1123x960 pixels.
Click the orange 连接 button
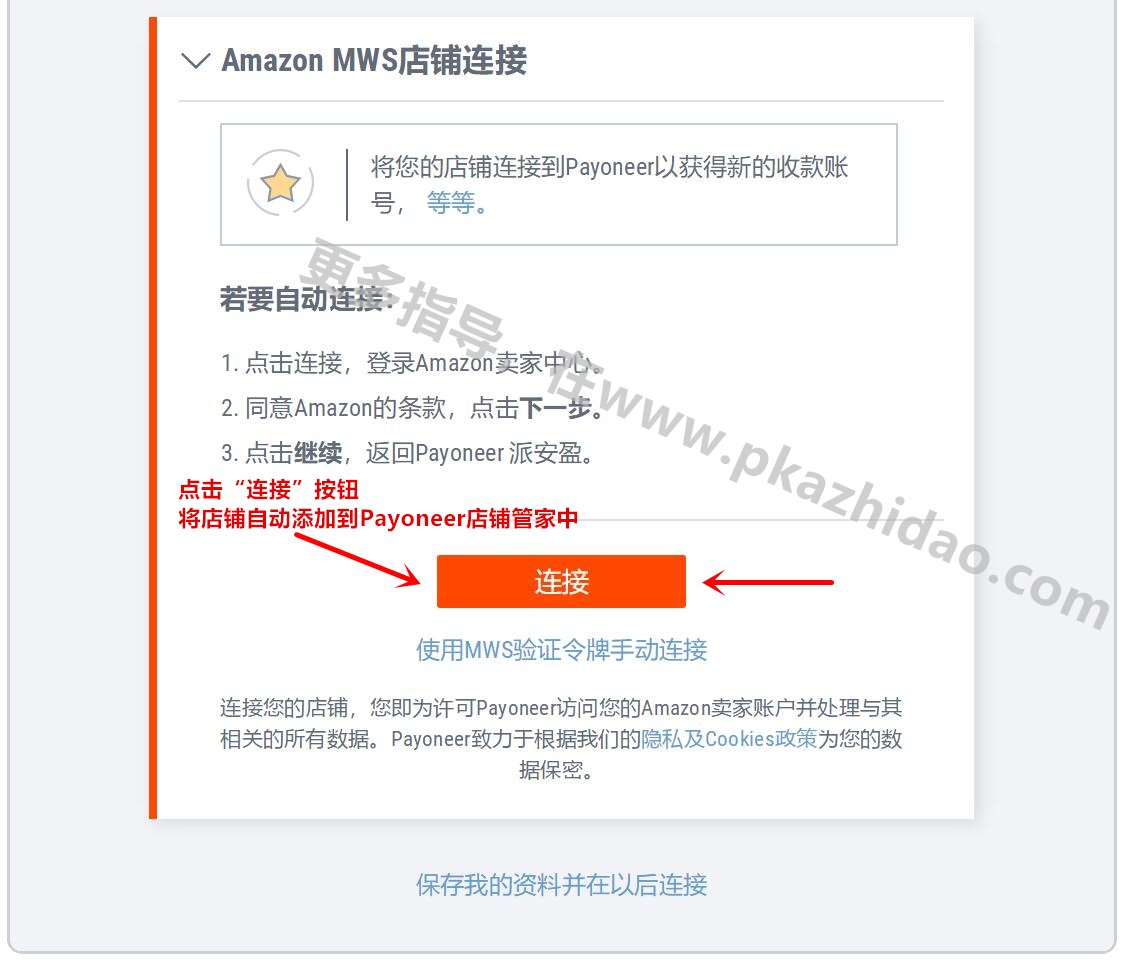coord(561,581)
